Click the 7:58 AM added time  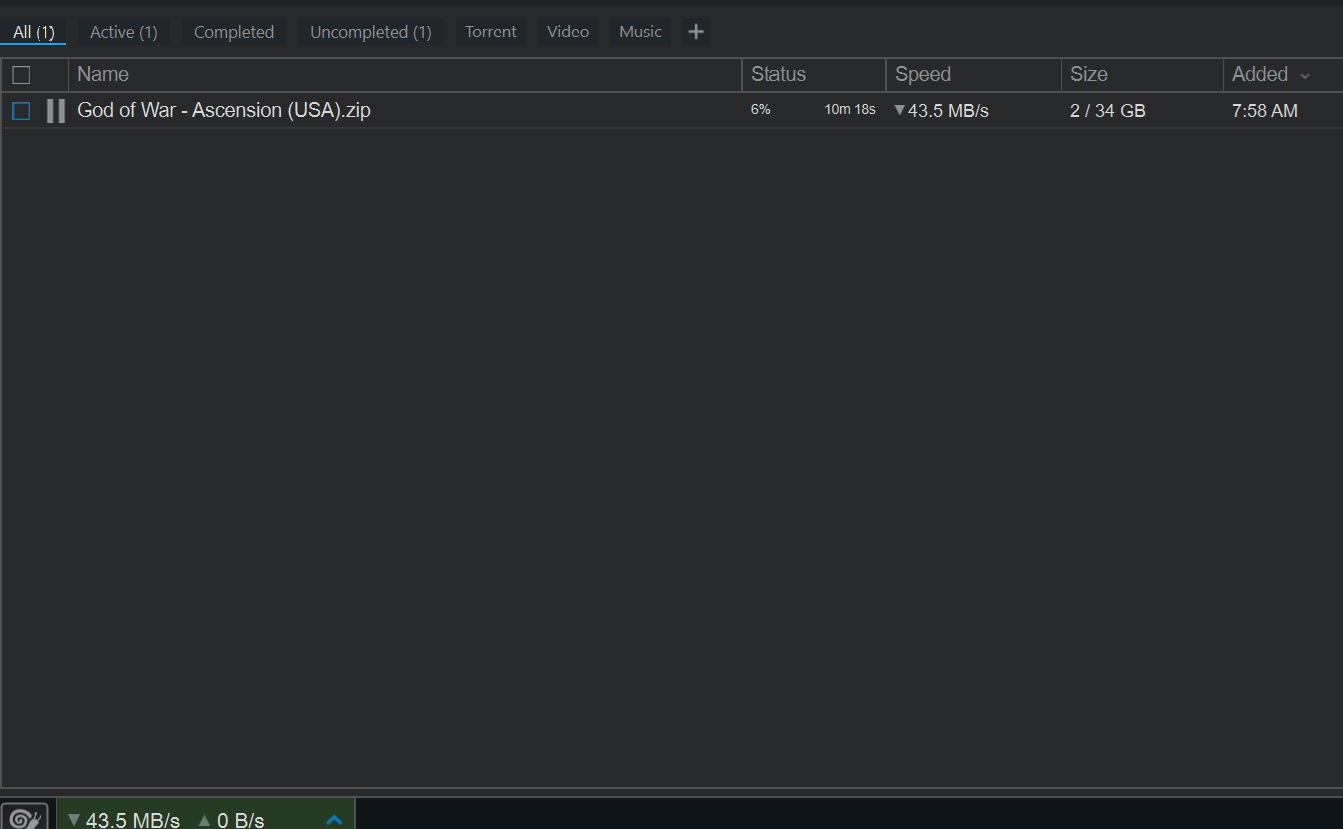1265,111
